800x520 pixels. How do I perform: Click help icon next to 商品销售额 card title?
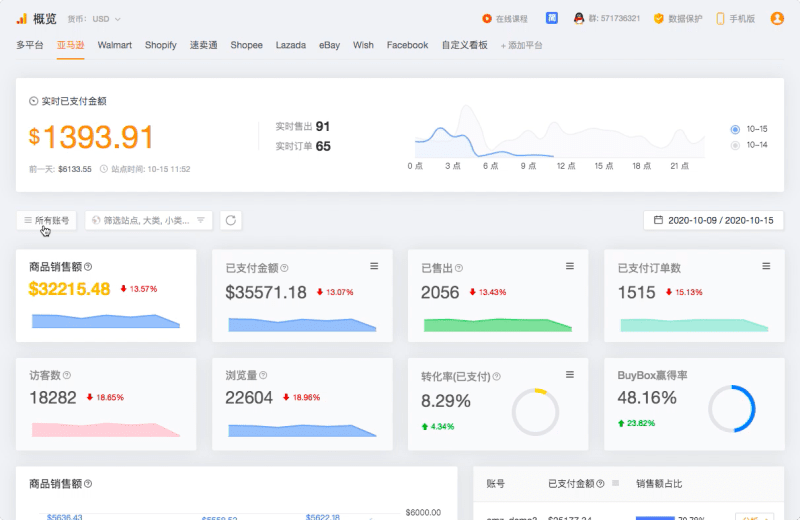coord(89,267)
